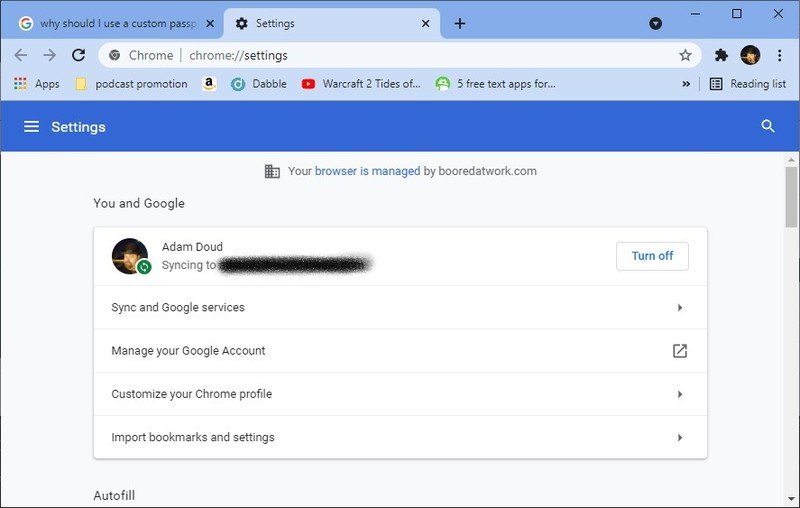Open a new tab with the plus icon

coord(460,23)
